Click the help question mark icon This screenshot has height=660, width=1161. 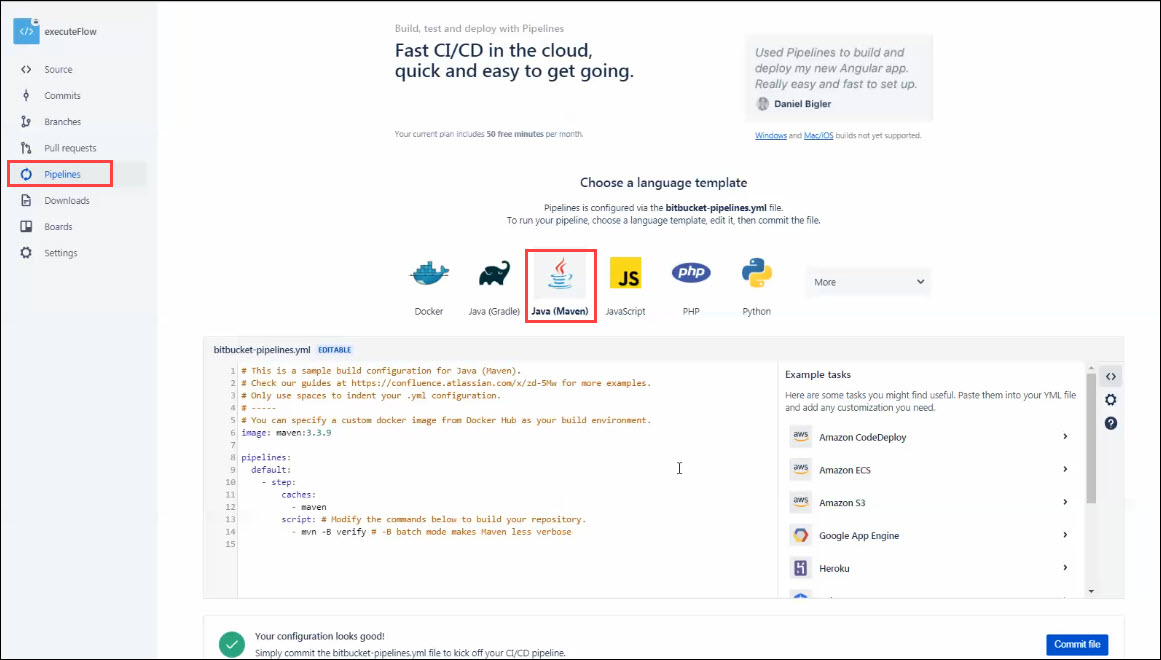point(1111,424)
